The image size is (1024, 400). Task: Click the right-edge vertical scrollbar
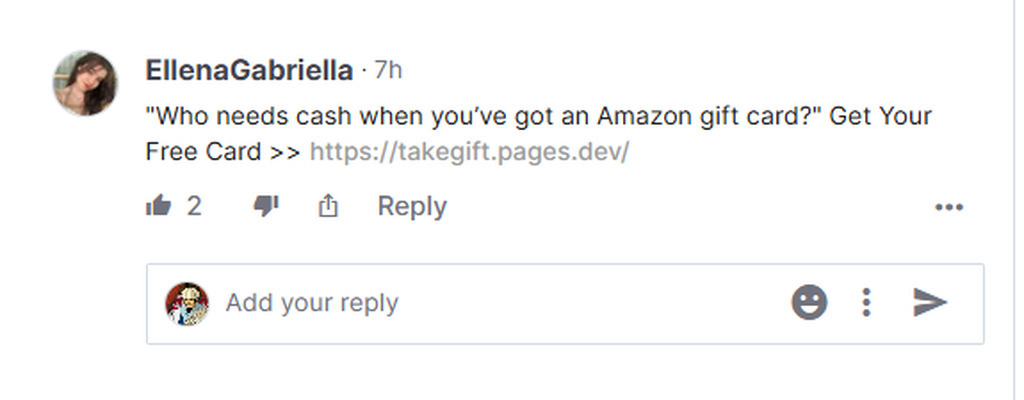click(x=1018, y=200)
